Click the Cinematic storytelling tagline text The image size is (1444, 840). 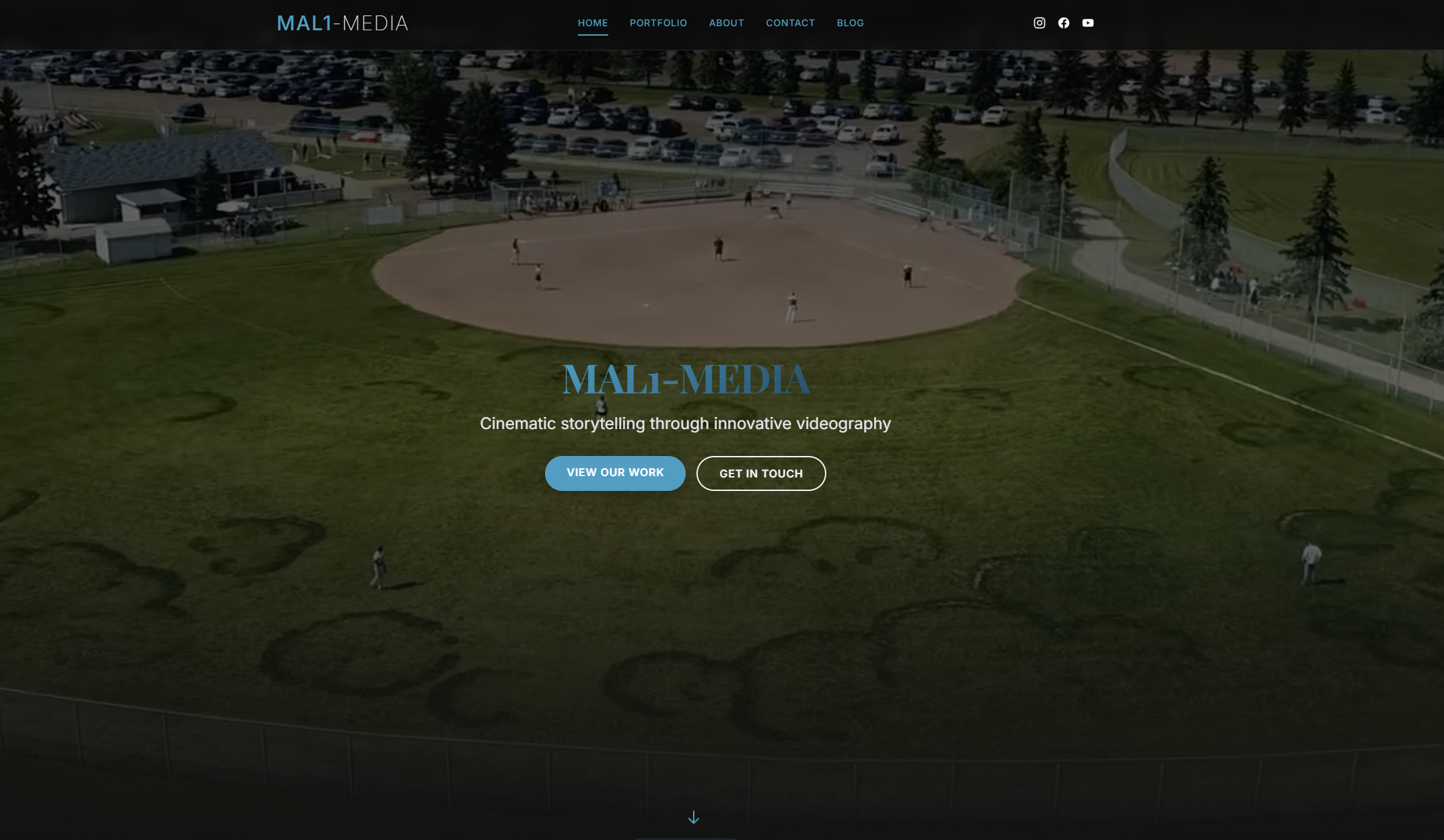tap(685, 424)
